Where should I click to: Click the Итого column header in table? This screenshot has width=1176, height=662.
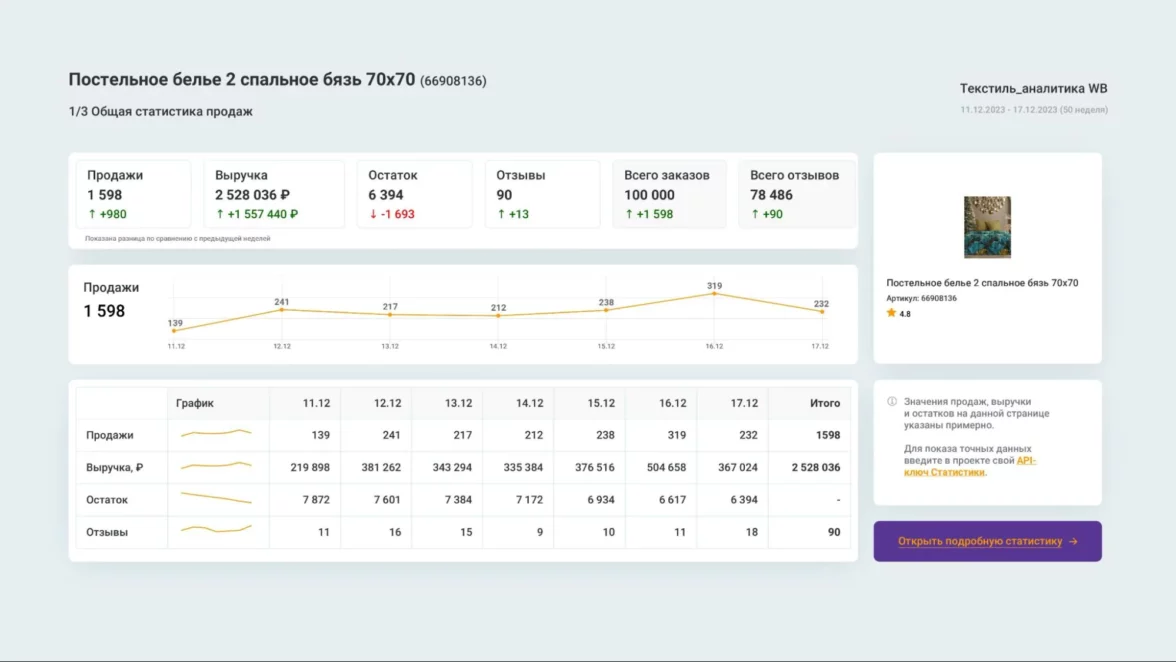point(824,403)
